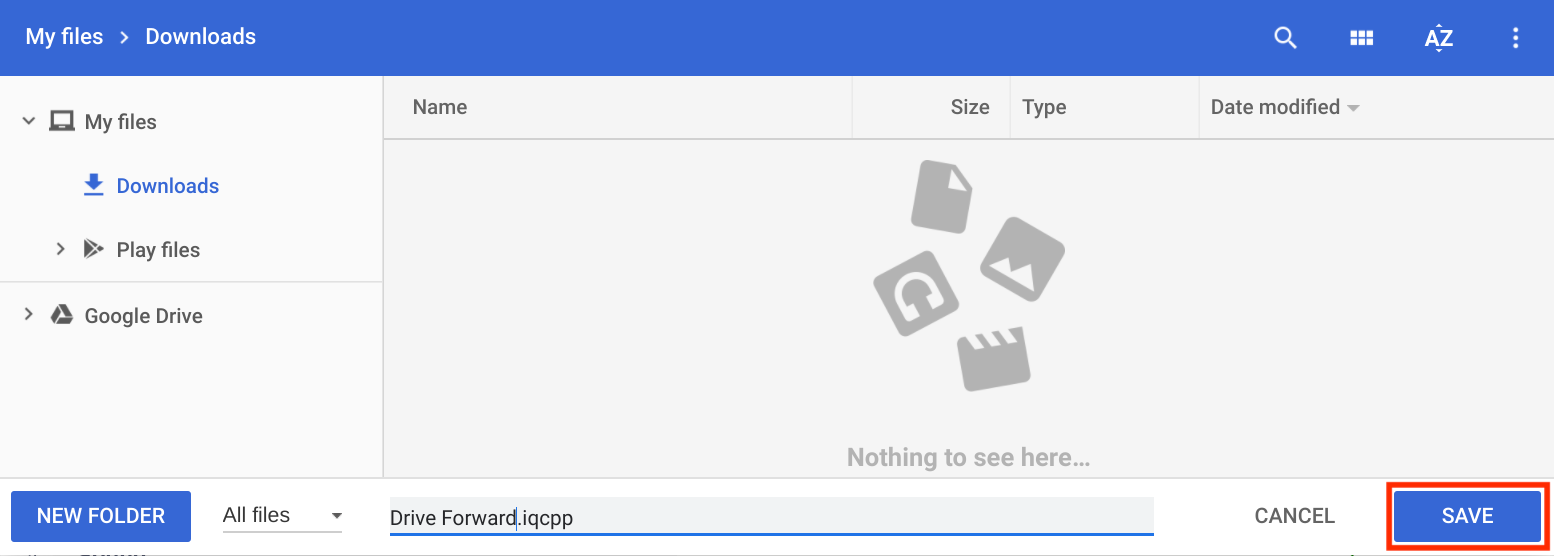Image resolution: width=1554 pixels, height=556 pixels.
Task: Create a folder with New Folder
Action: point(101,516)
